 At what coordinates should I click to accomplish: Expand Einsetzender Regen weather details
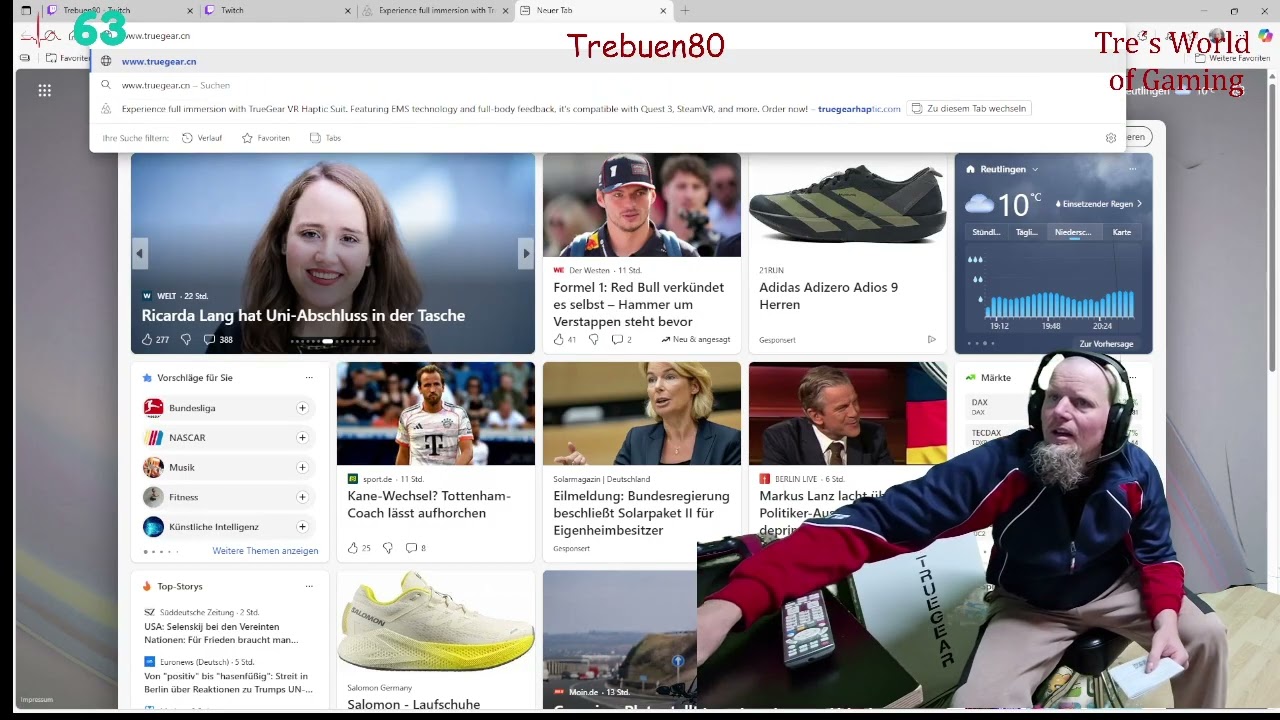(x=1099, y=204)
